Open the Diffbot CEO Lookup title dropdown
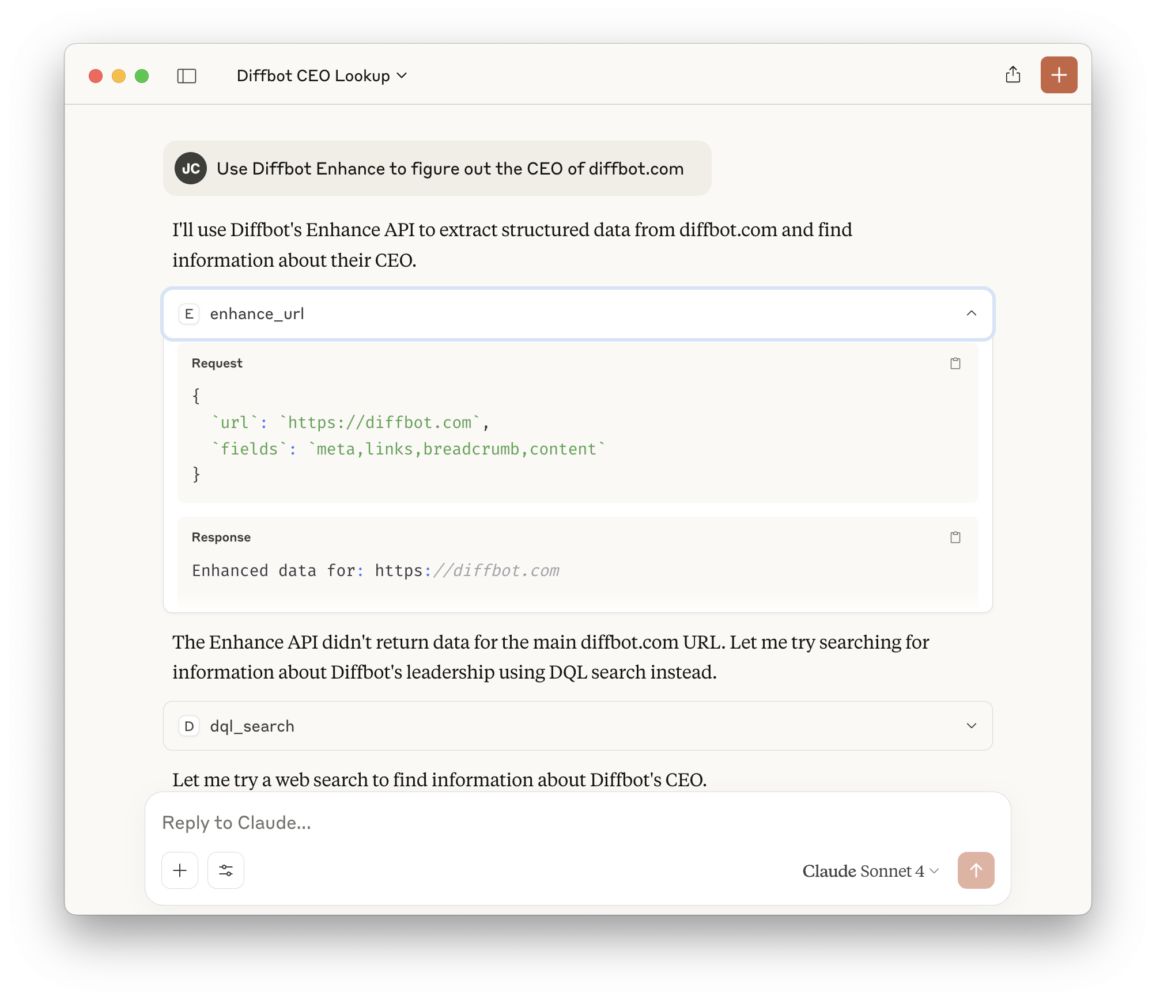Viewport: 1156px width, 1000px height. pyautogui.click(x=321, y=76)
